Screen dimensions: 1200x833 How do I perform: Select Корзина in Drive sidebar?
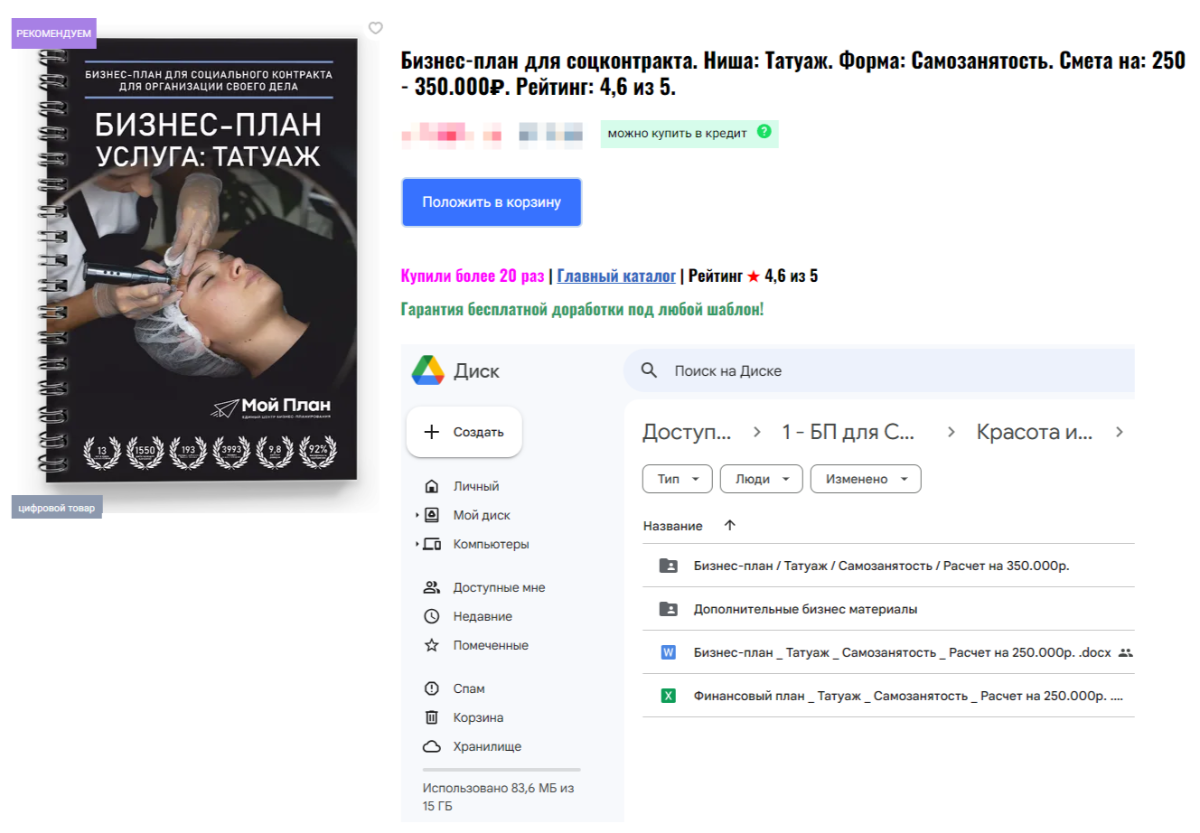pyautogui.click(x=478, y=718)
